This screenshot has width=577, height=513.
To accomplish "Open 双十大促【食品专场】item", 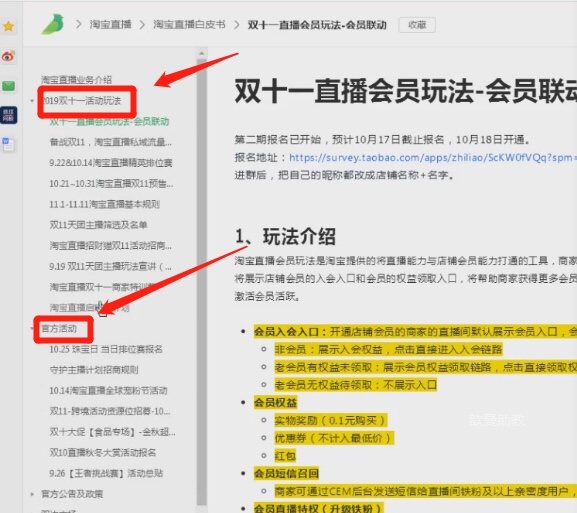I will (x=112, y=432).
